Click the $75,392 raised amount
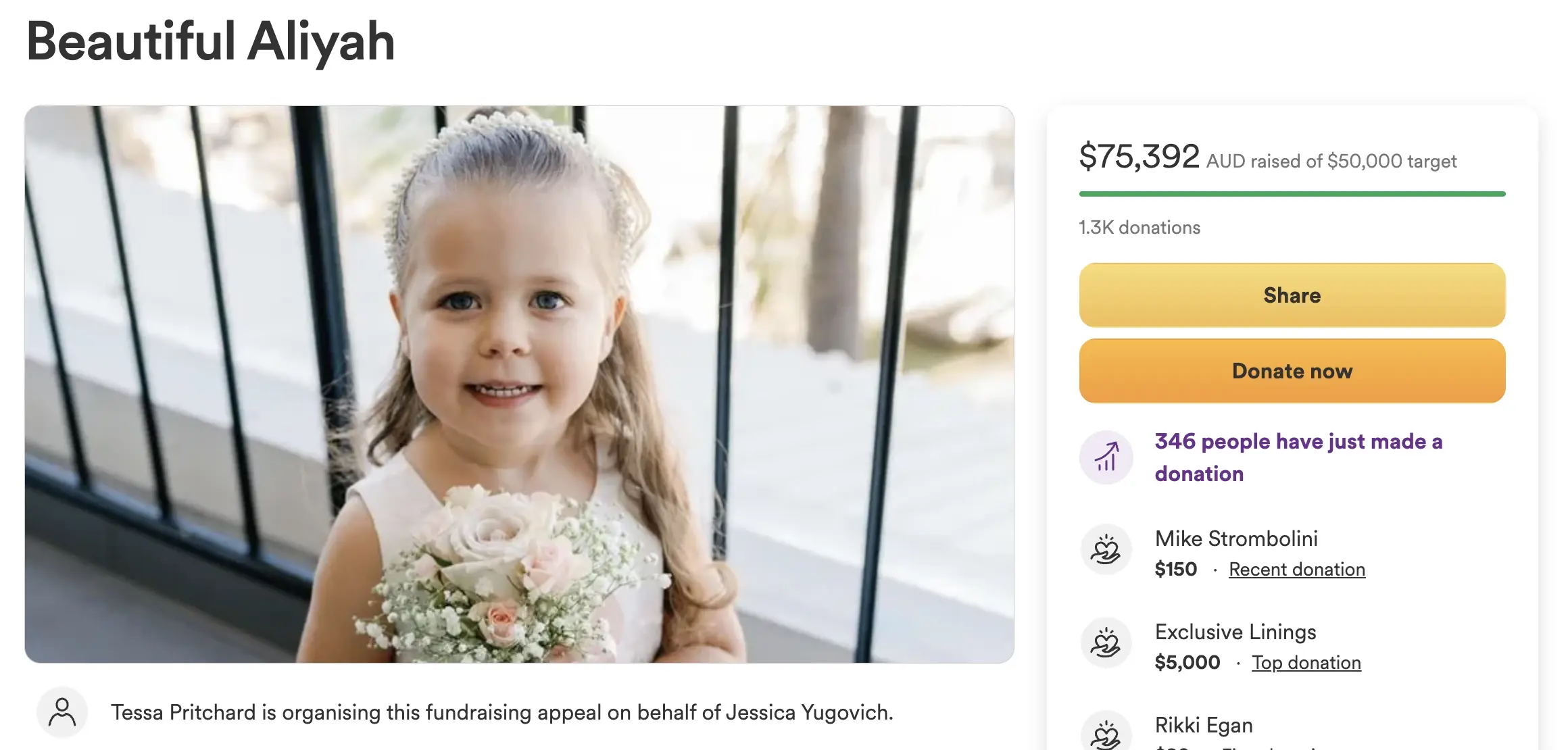 pyautogui.click(x=1139, y=157)
